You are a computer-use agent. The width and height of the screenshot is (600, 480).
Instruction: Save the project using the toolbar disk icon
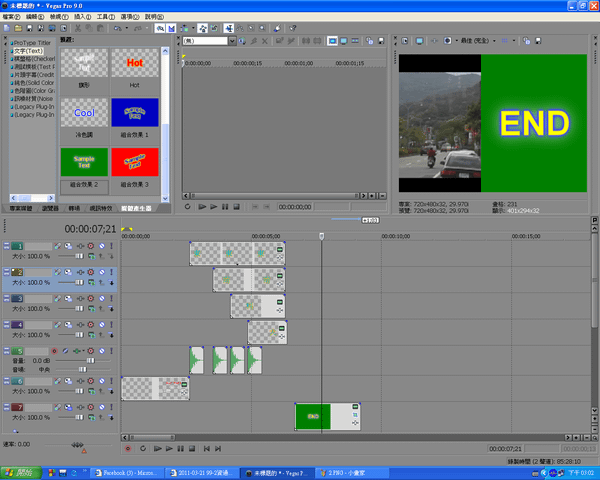tap(29, 28)
